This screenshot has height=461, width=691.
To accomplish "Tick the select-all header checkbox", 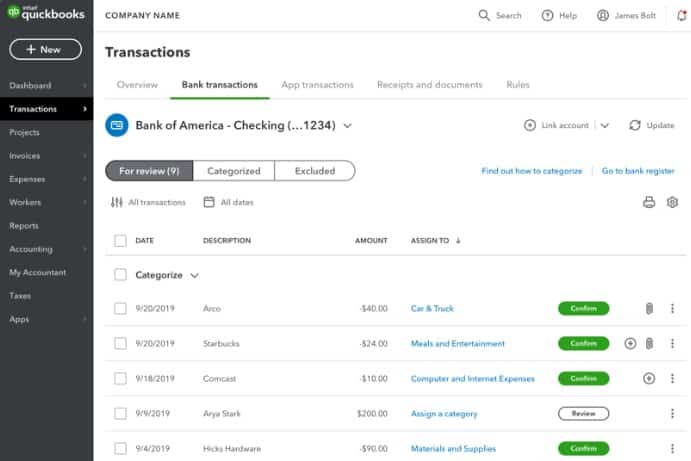I will [x=120, y=241].
